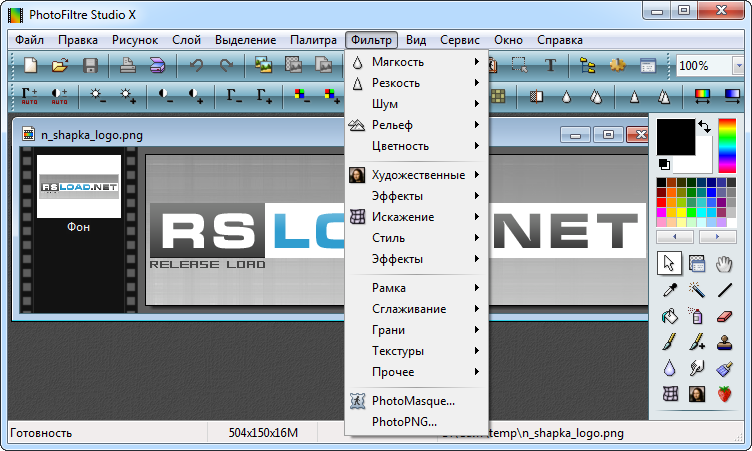Viewport: 752px width, 451px height.
Task: Select the Pipette eyedropper tool
Action: (x=670, y=289)
